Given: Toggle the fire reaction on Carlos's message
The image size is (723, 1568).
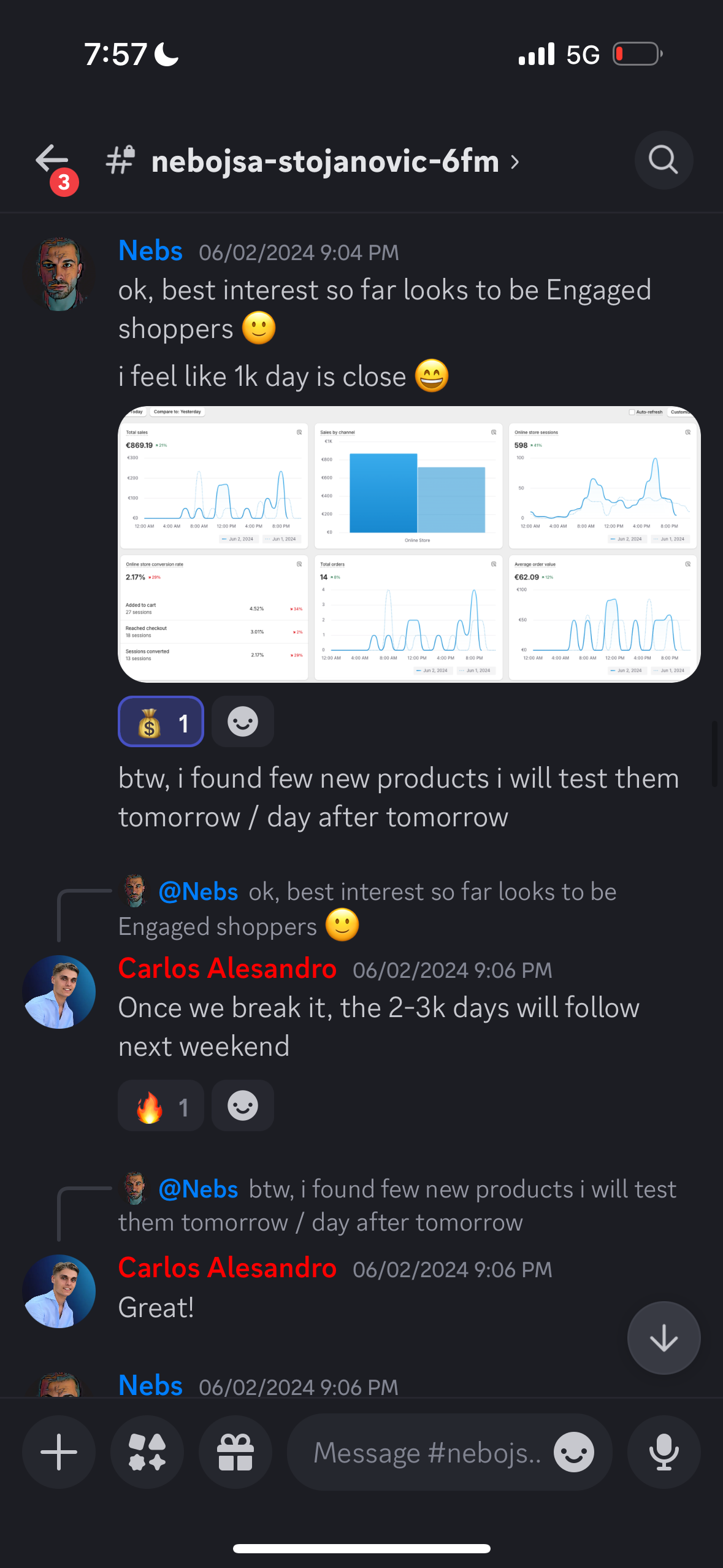Looking at the screenshot, I should coord(160,1105).
